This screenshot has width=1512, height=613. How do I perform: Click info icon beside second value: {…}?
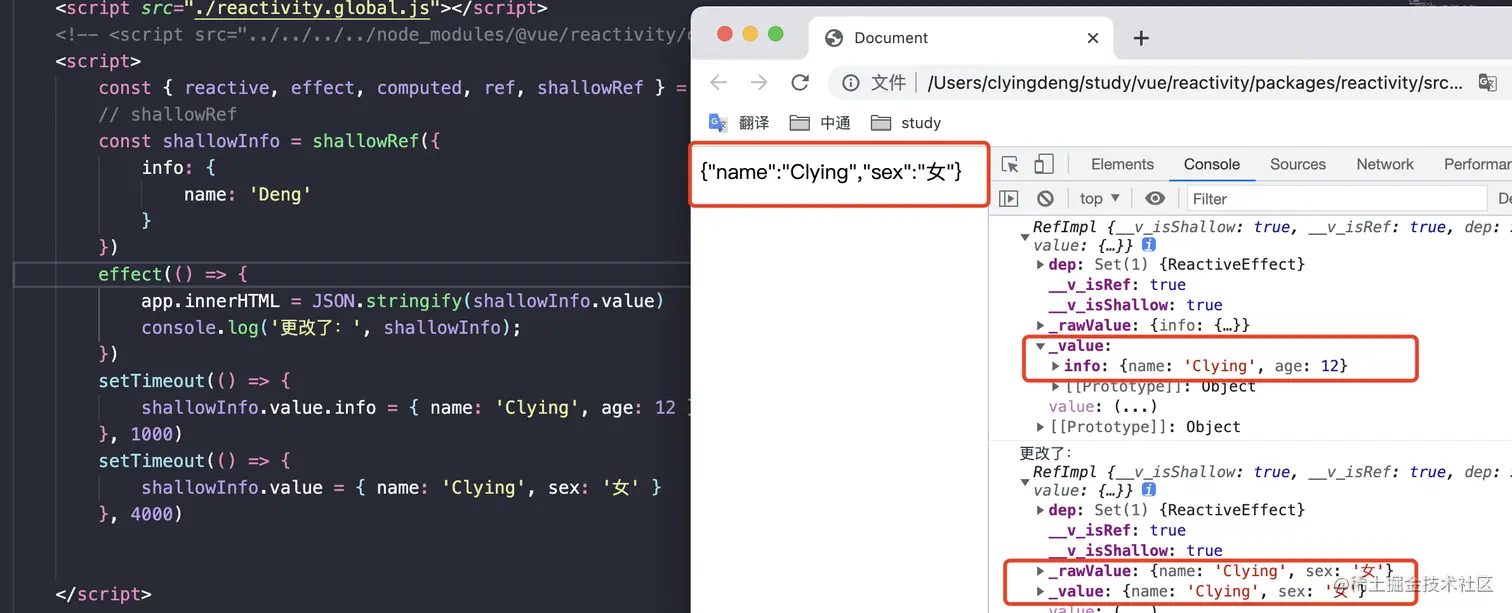coord(1149,490)
